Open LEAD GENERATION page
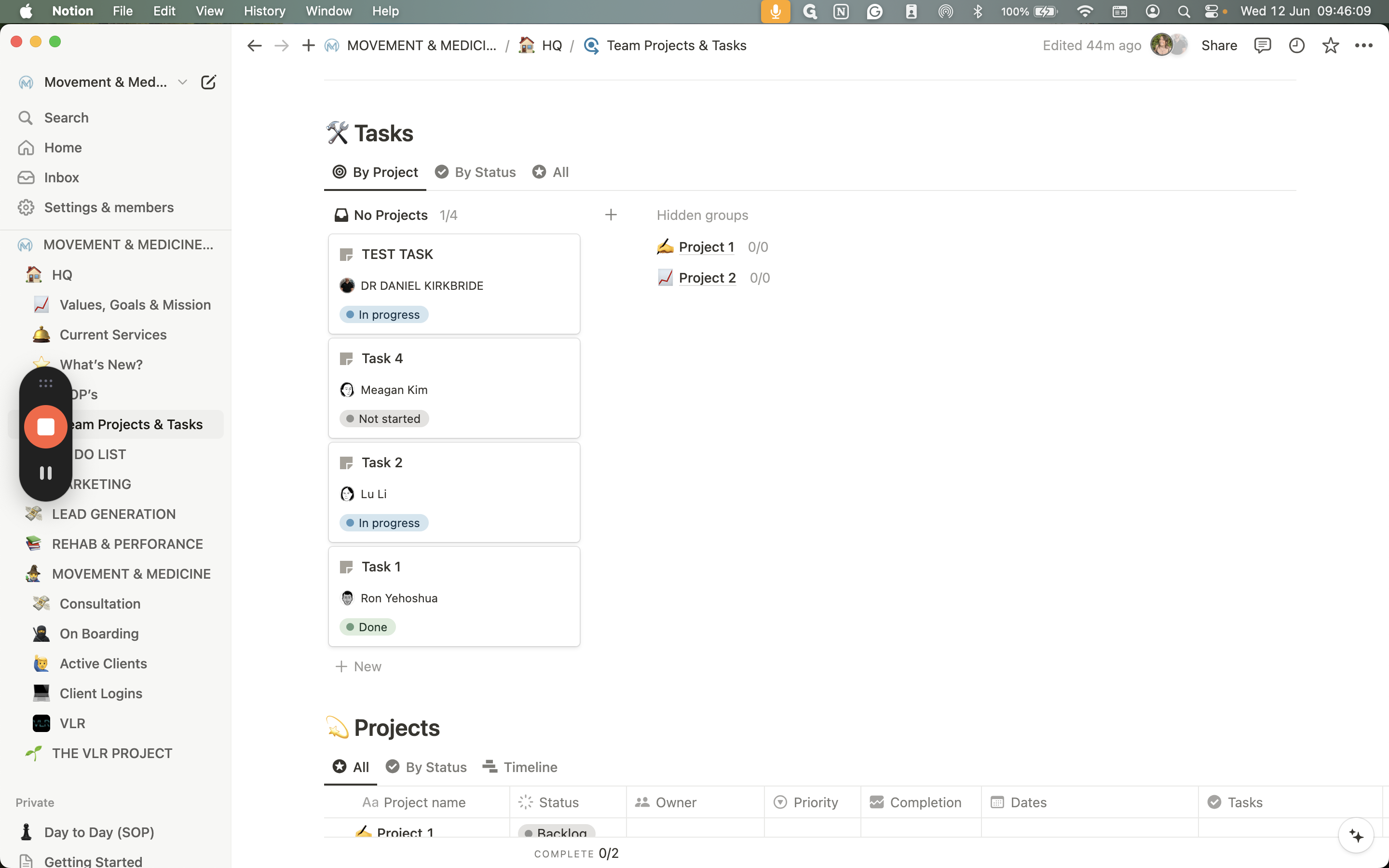Image resolution: width=1389 pixels, height=868 pixels. click(x=115, y=514)
